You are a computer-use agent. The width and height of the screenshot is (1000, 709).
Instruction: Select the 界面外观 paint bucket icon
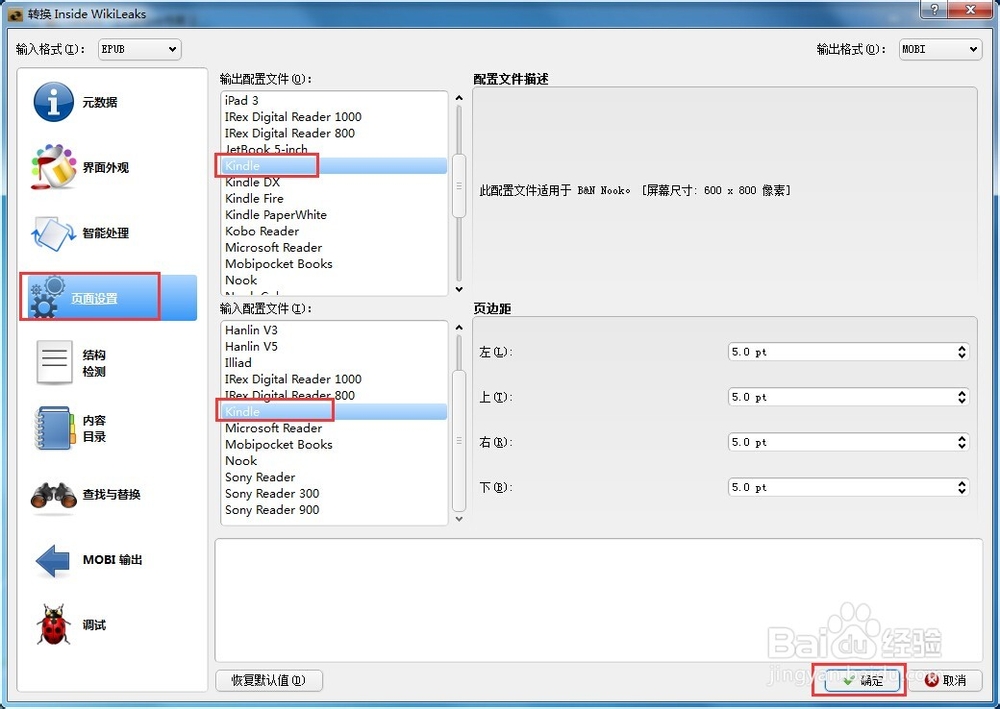point(53,167)
